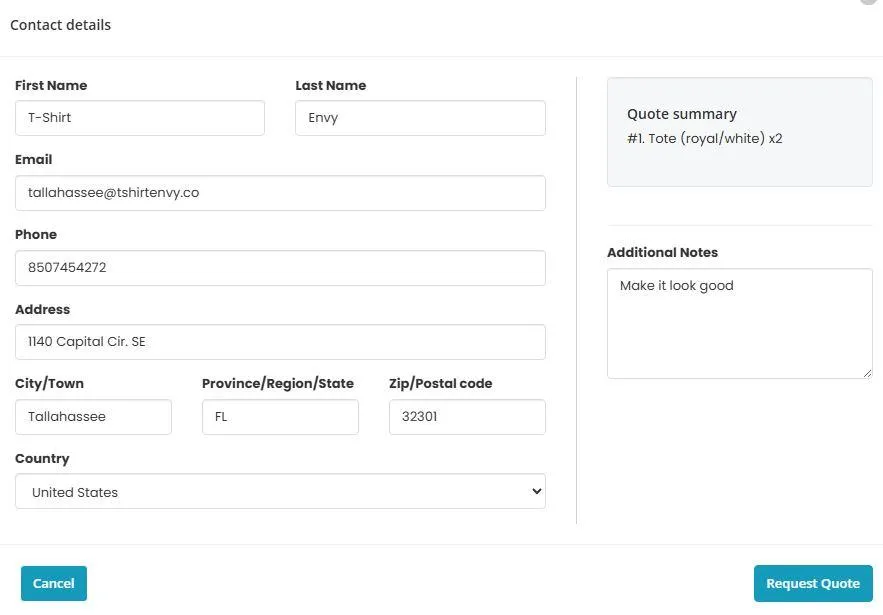The image size is (883, 615).
Task: Edit the Address field 1140 Capital Cir. SE
Action: pyautogui.click(x=280, y=342)
